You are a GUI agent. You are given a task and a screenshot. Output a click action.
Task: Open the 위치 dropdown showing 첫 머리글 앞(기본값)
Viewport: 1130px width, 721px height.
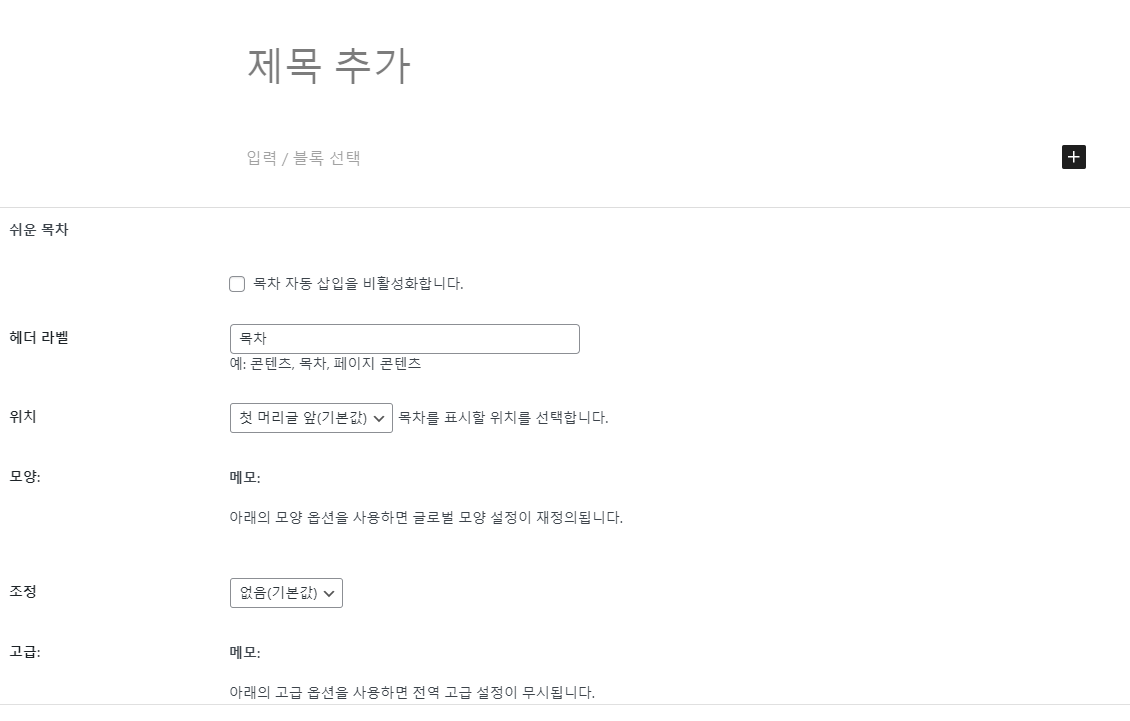[311, 418]
